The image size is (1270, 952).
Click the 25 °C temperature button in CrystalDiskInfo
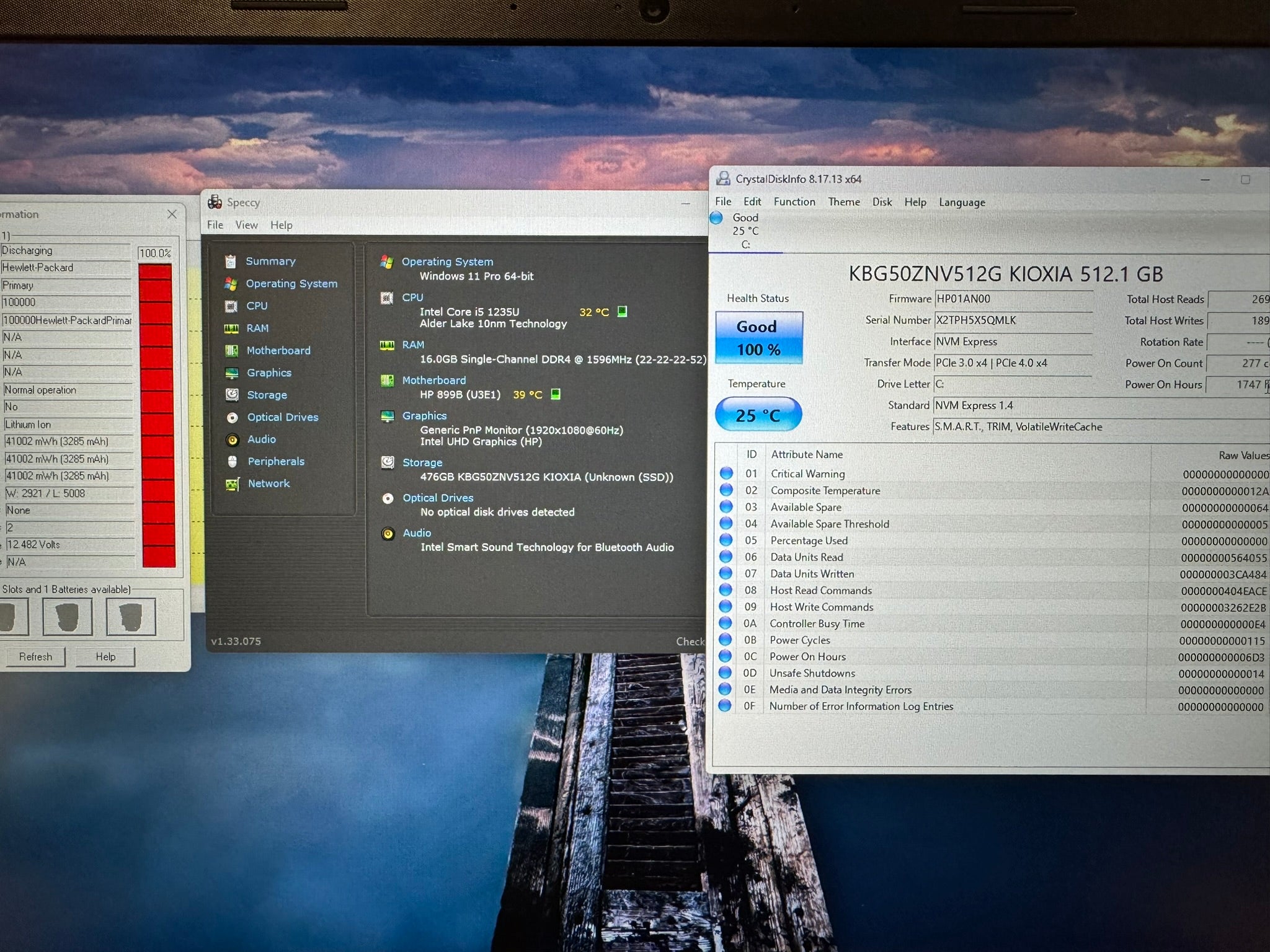[758, 415]
